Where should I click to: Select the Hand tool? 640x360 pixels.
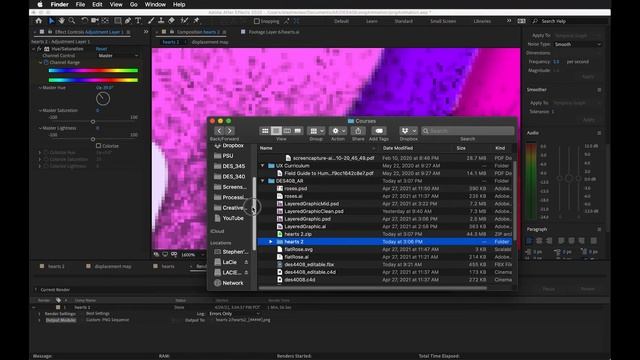[61, 20]
